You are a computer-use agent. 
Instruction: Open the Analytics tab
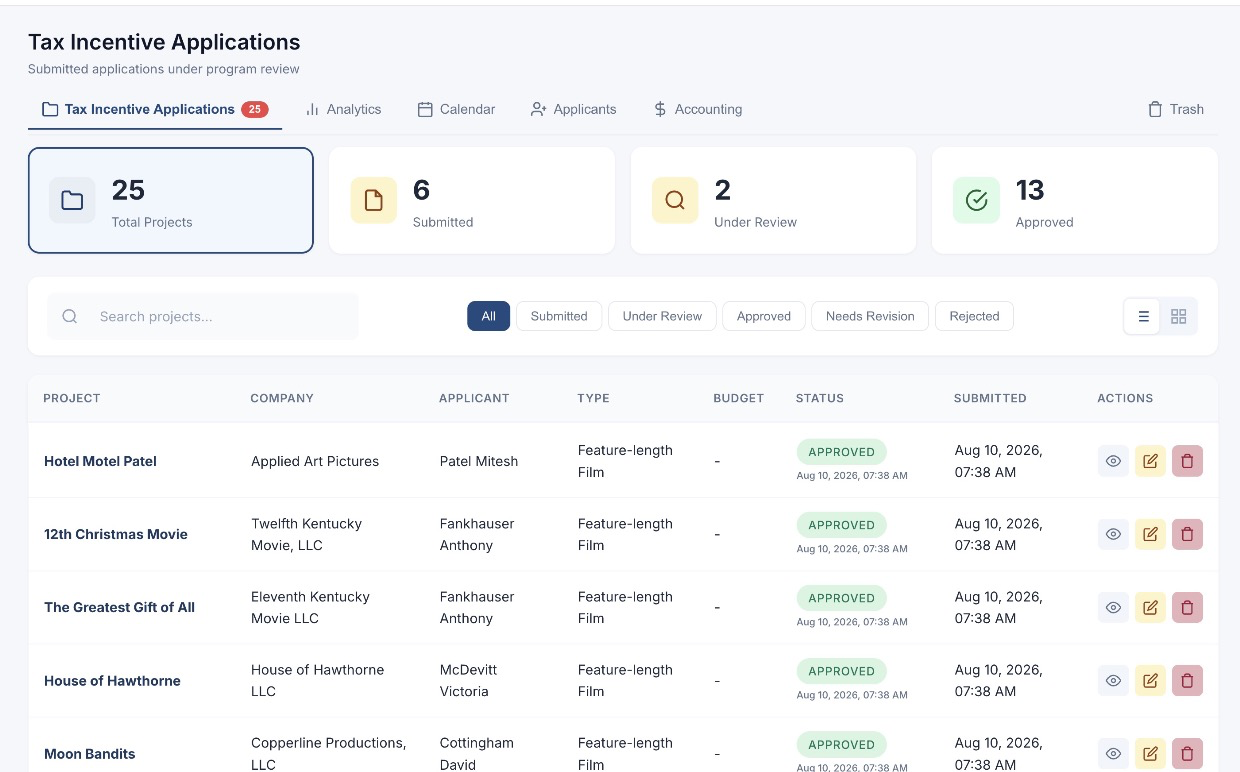(343, 109)
